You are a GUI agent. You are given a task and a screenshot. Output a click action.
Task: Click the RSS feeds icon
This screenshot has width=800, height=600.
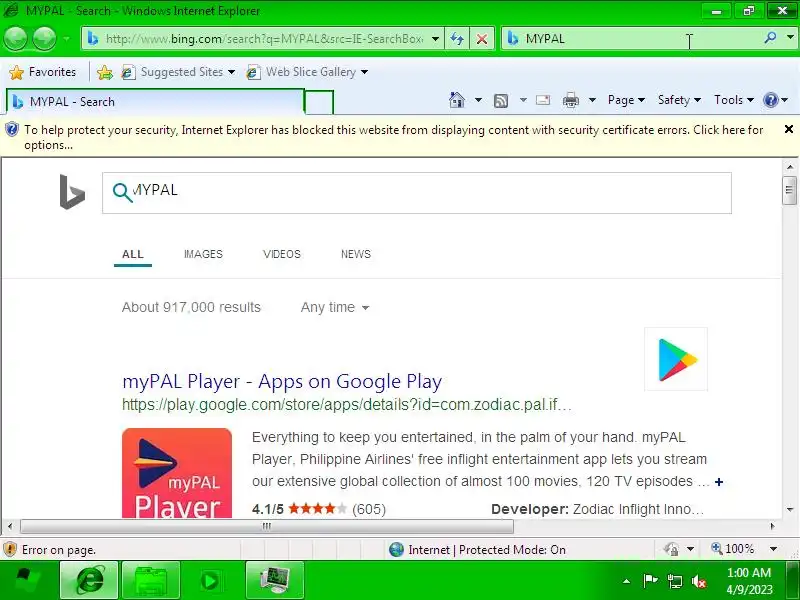pyautogui.click(x=501, y=101)
